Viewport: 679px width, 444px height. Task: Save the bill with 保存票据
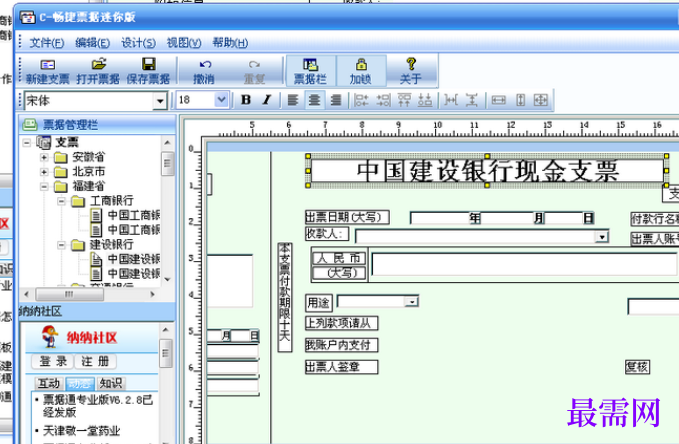pos(148,71)
